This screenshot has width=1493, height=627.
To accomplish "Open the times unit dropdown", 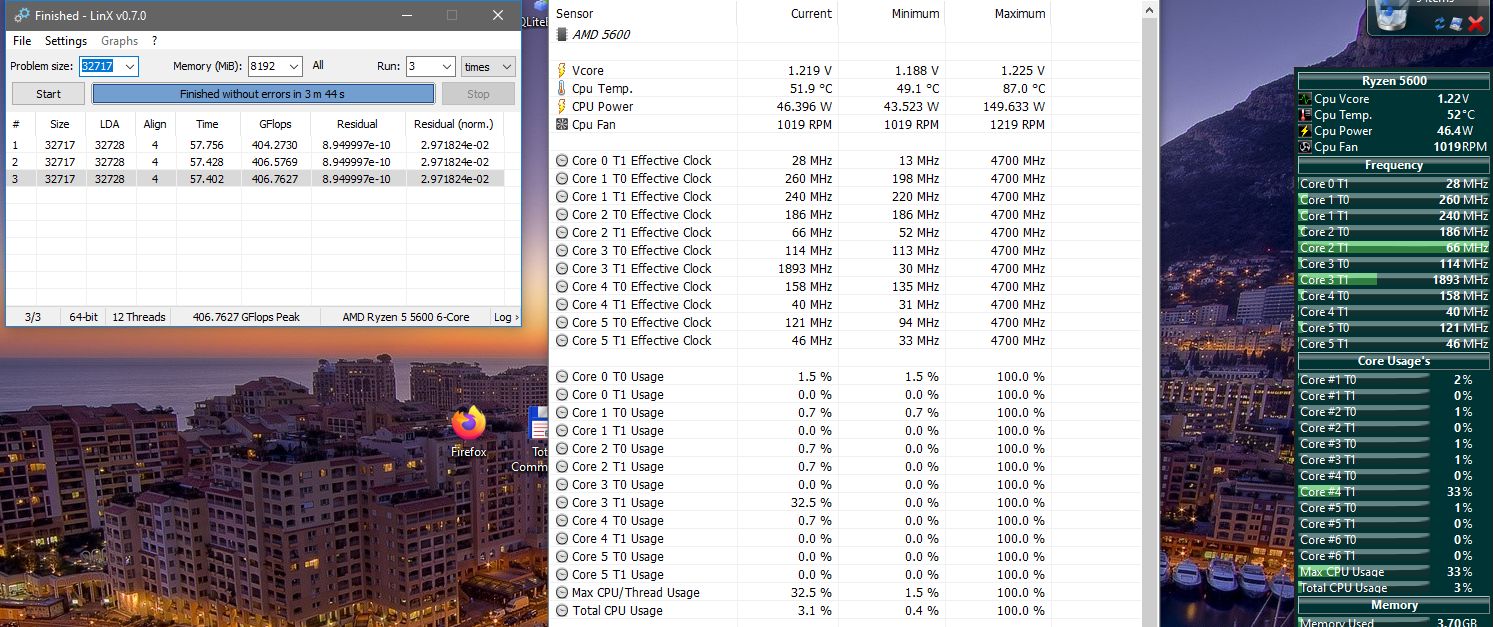I will click(x=488, y=66).
